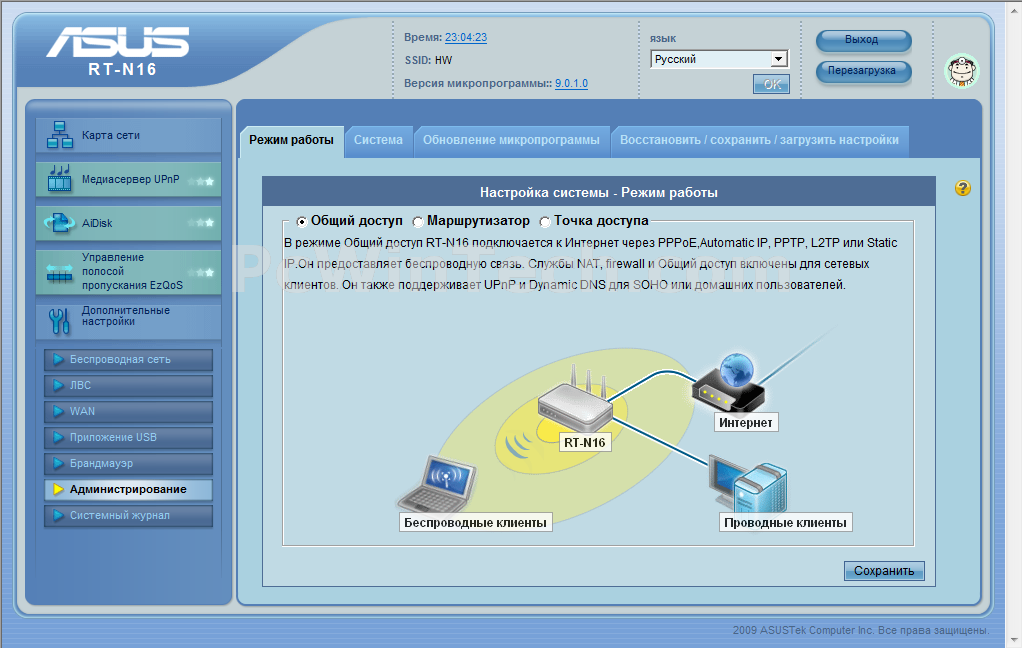Image resolution: width=1022 pixels, height=648 pixels.
Task: Click the doctor mascot icon
Action: 961,71
